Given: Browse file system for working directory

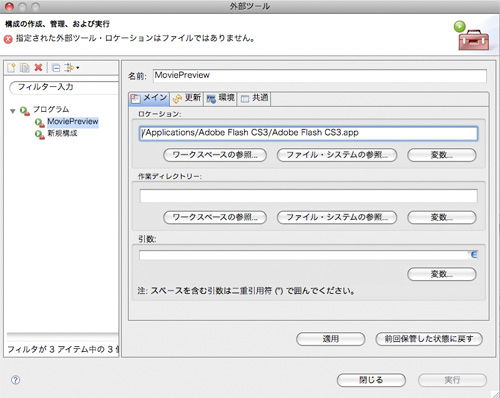Looking at the screenshot, I should (337, 217).
